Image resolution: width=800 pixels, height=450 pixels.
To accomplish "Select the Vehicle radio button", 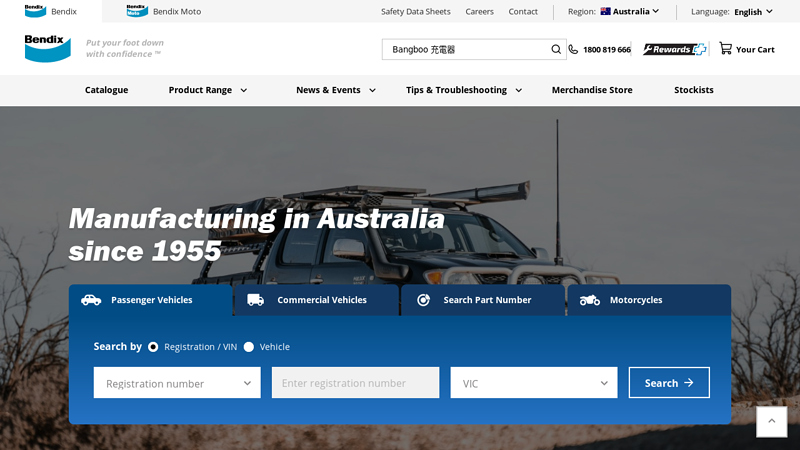I will 248,347.
